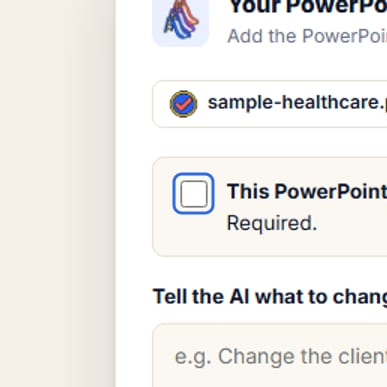This screenshot has width=387, height=387.
Task: Click into the AI instructions text box
Action: (269, 355)
